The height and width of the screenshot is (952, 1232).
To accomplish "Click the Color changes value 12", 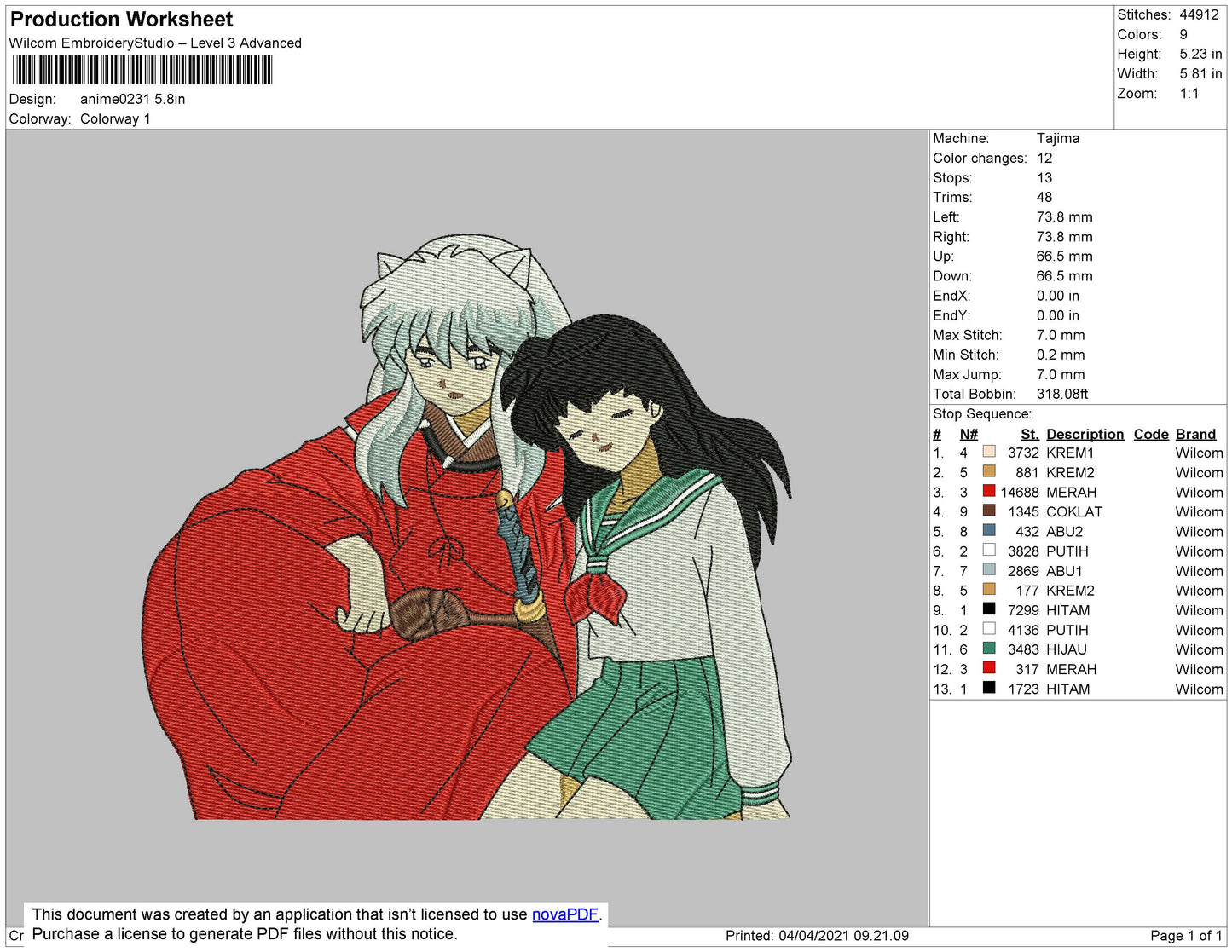I will point(1044,158).
